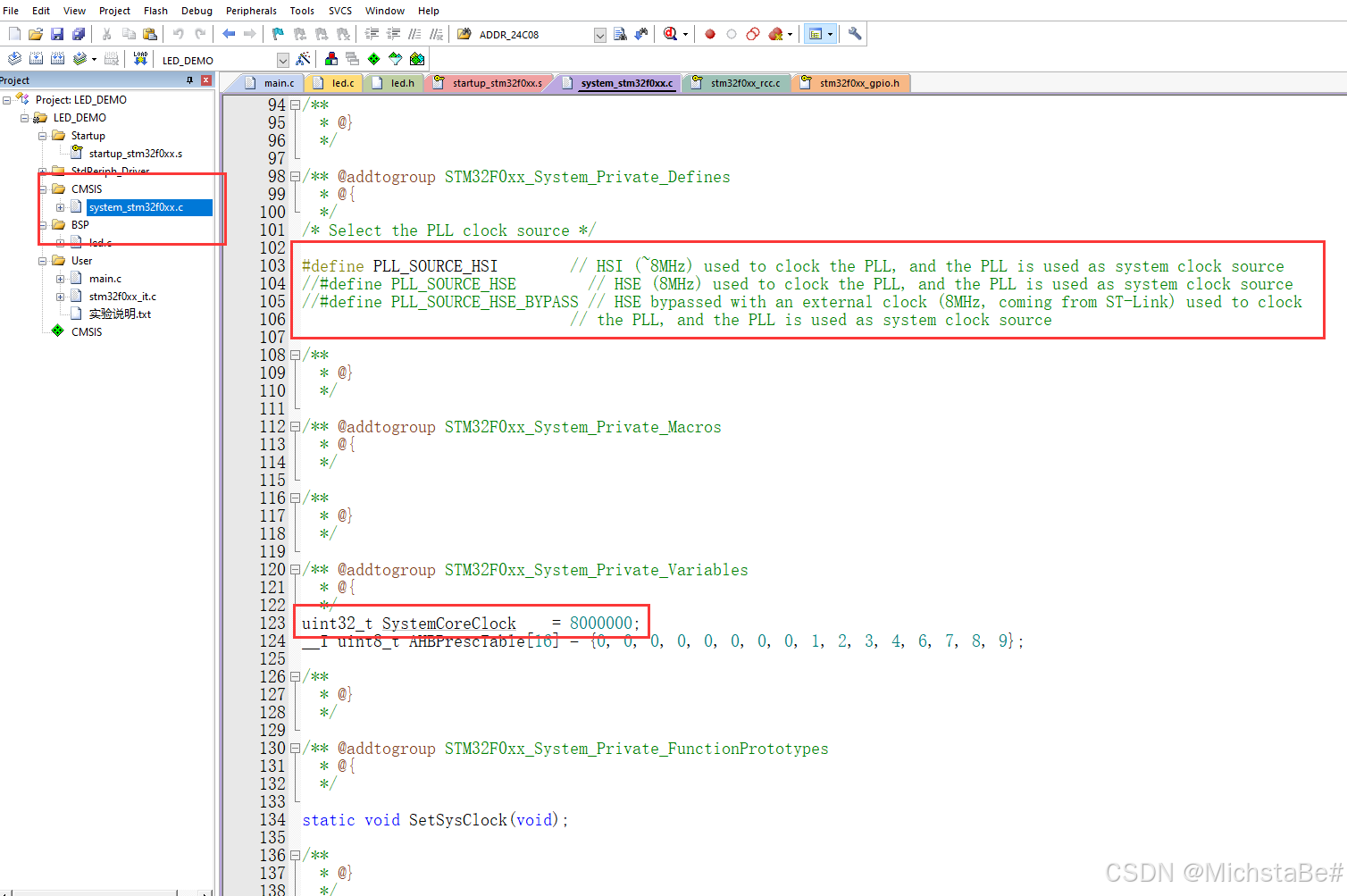The image size is (1347, 896).
Task: Select startup_stm32f0xx.s in the Startup folder
Action: coord(136,153)
